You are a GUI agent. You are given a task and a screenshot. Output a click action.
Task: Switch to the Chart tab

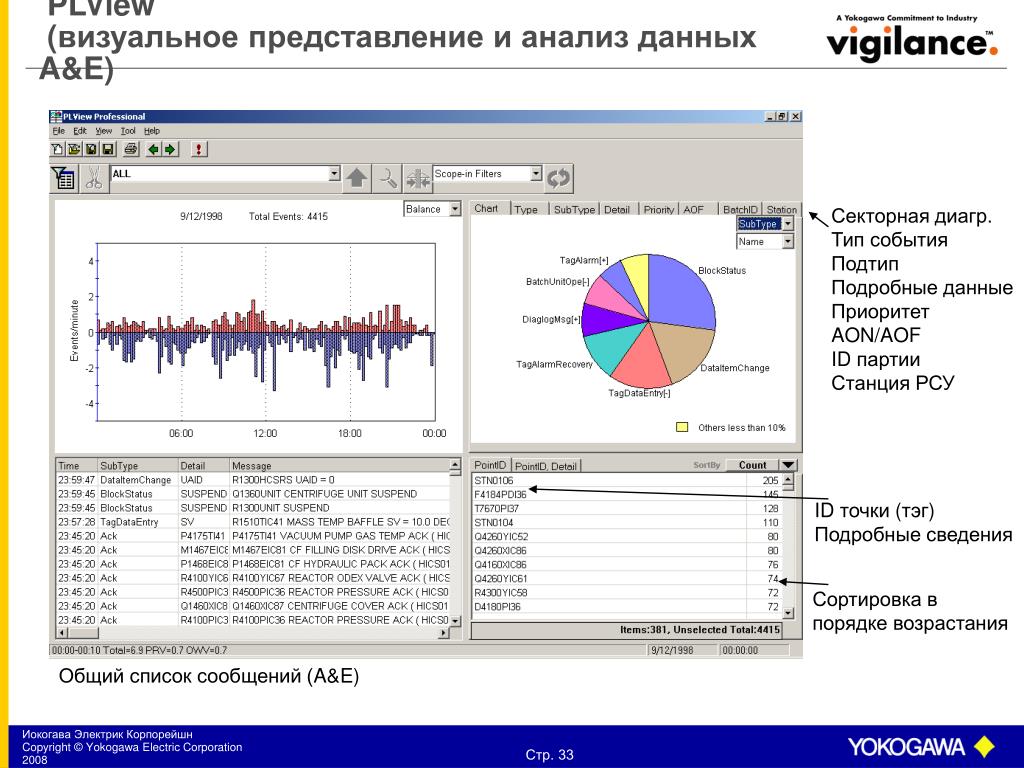[486, 208]
